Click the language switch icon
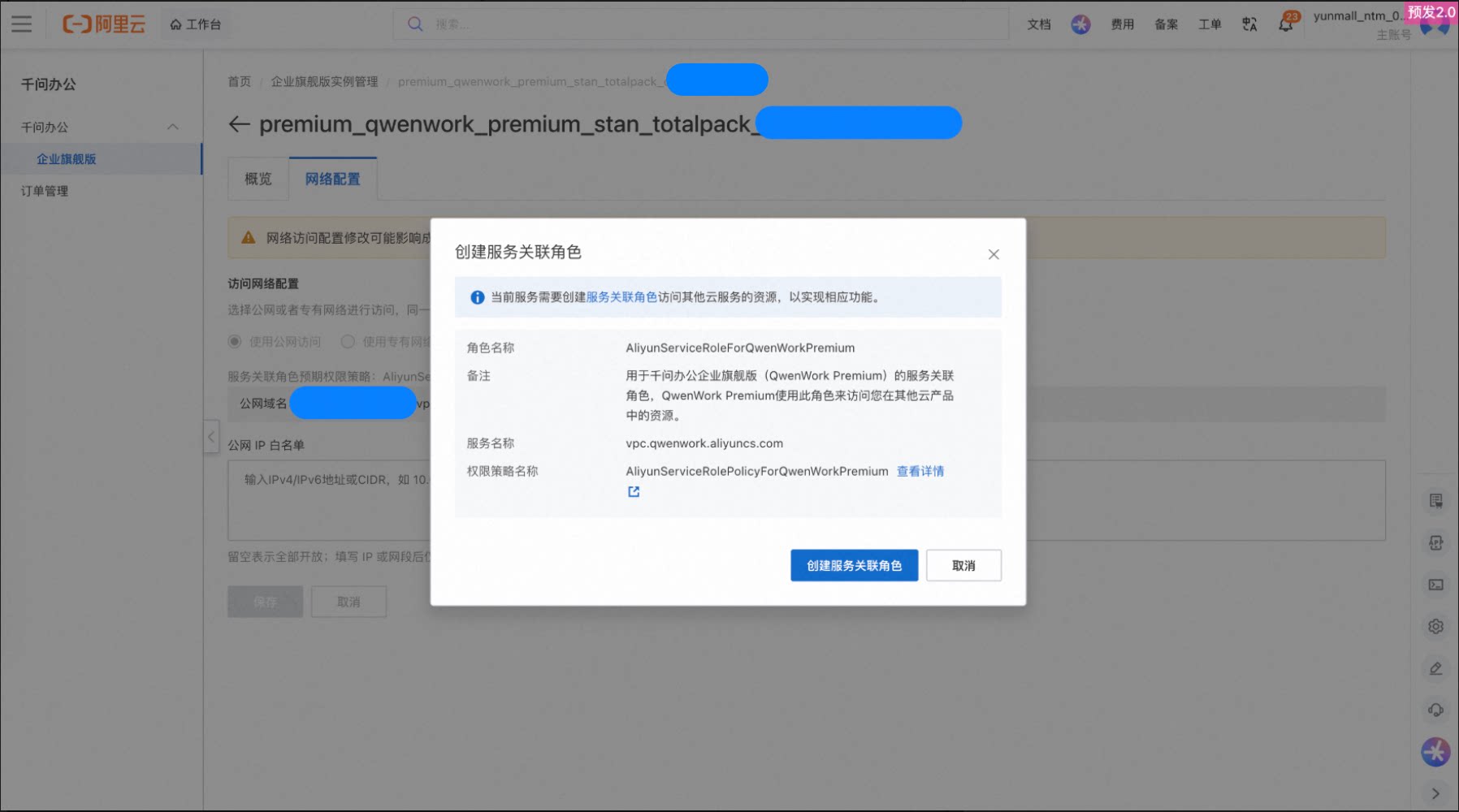This screenshot has height=812, width=1459. click(1249, 24)
